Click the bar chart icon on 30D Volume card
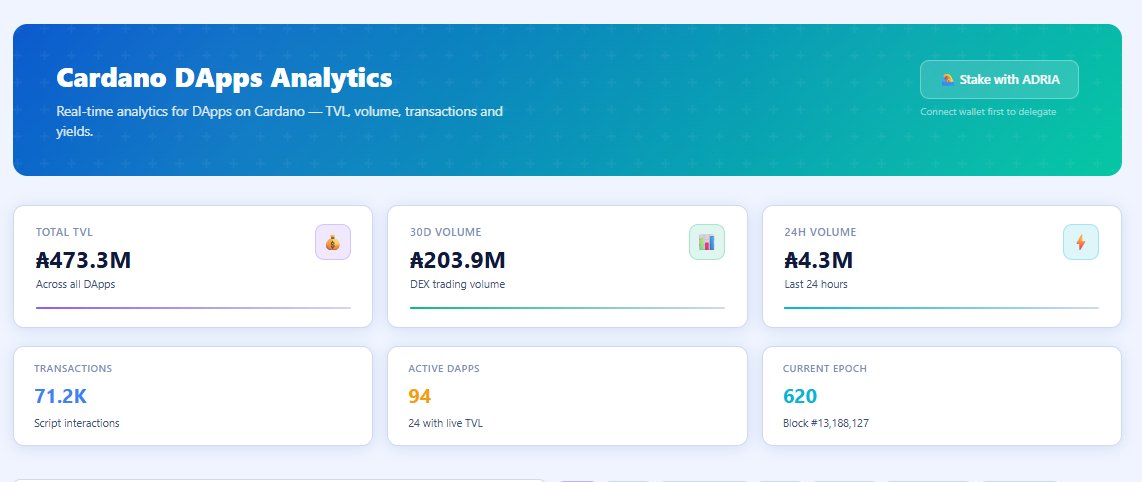This screenshot has height=482, width=1142. pyautogui.click(x=706, y=242)
